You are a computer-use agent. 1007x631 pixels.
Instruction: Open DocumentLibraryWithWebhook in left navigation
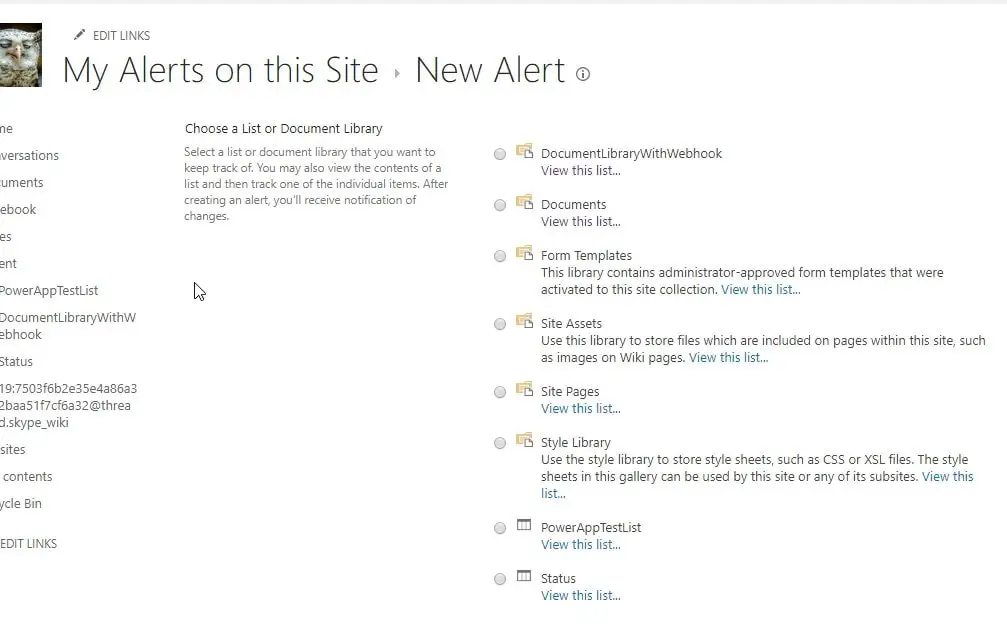tap(66, 326)
